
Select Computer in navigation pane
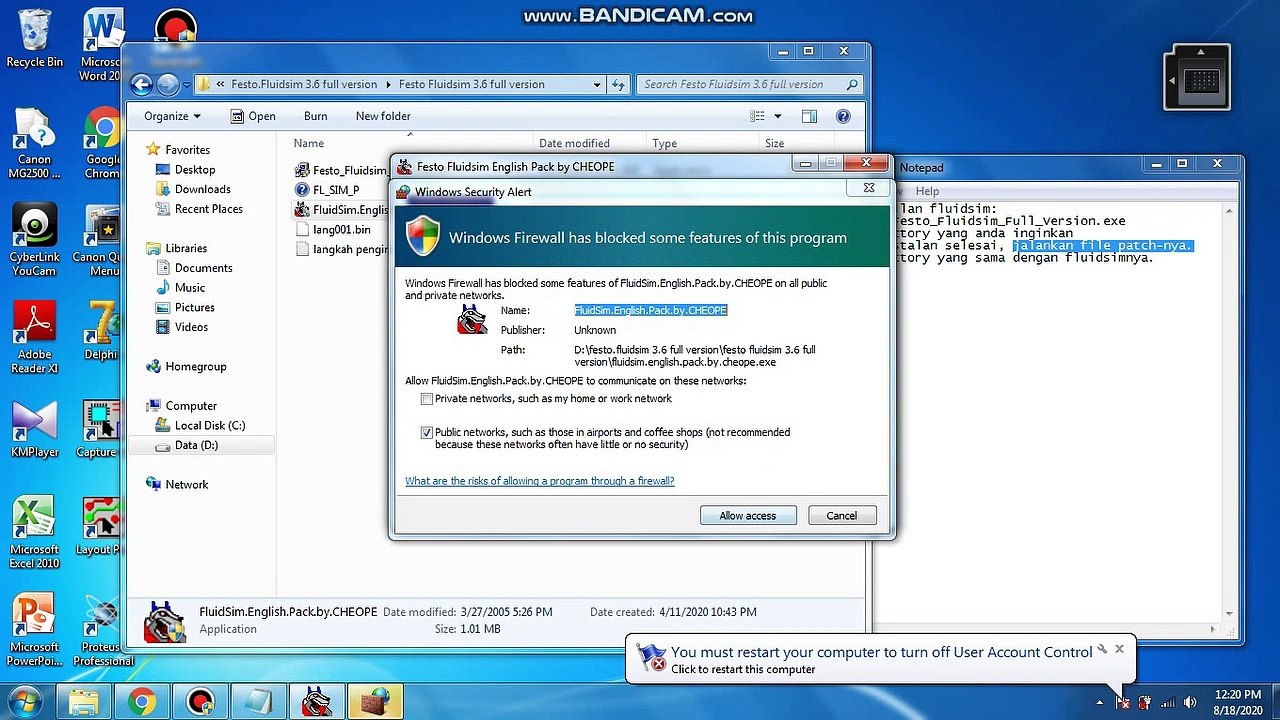pyautogui.click(x=191, y=406)
